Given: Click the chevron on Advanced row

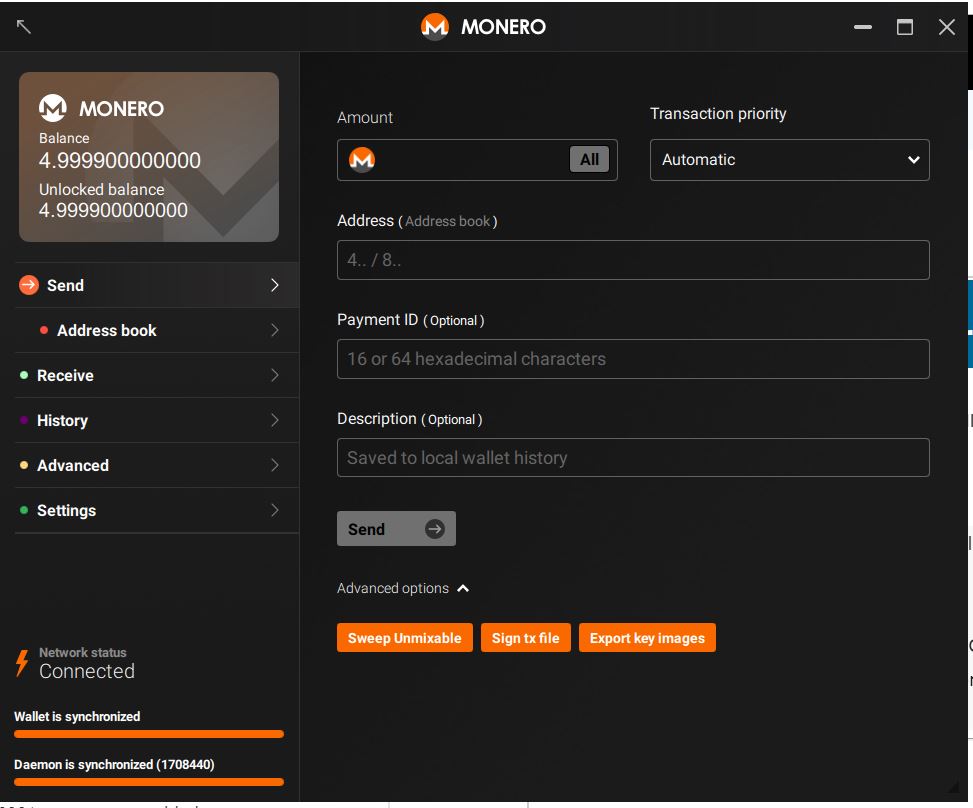Looking at the screenshot, I should pos(275,465).
